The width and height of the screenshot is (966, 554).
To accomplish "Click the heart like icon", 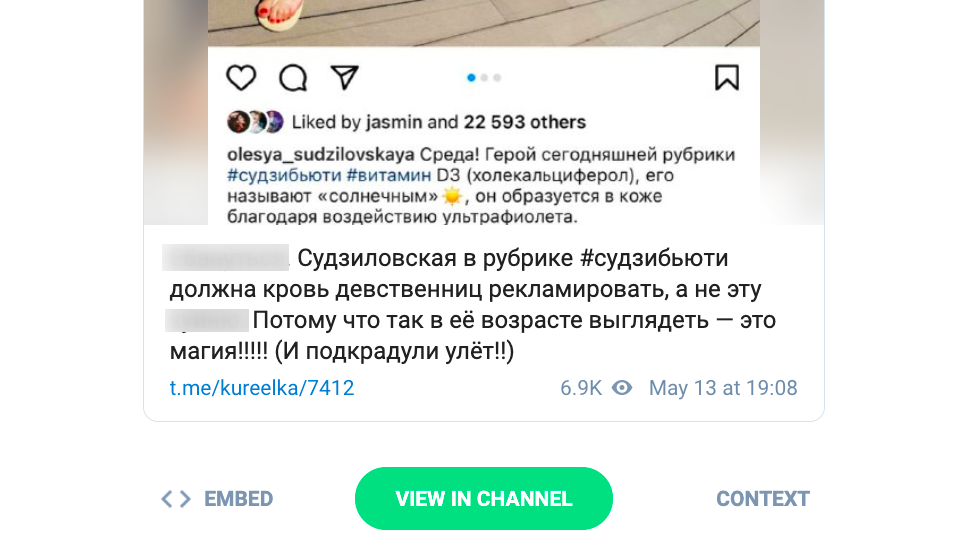I will pyautogui.click(x=241, y=78).
